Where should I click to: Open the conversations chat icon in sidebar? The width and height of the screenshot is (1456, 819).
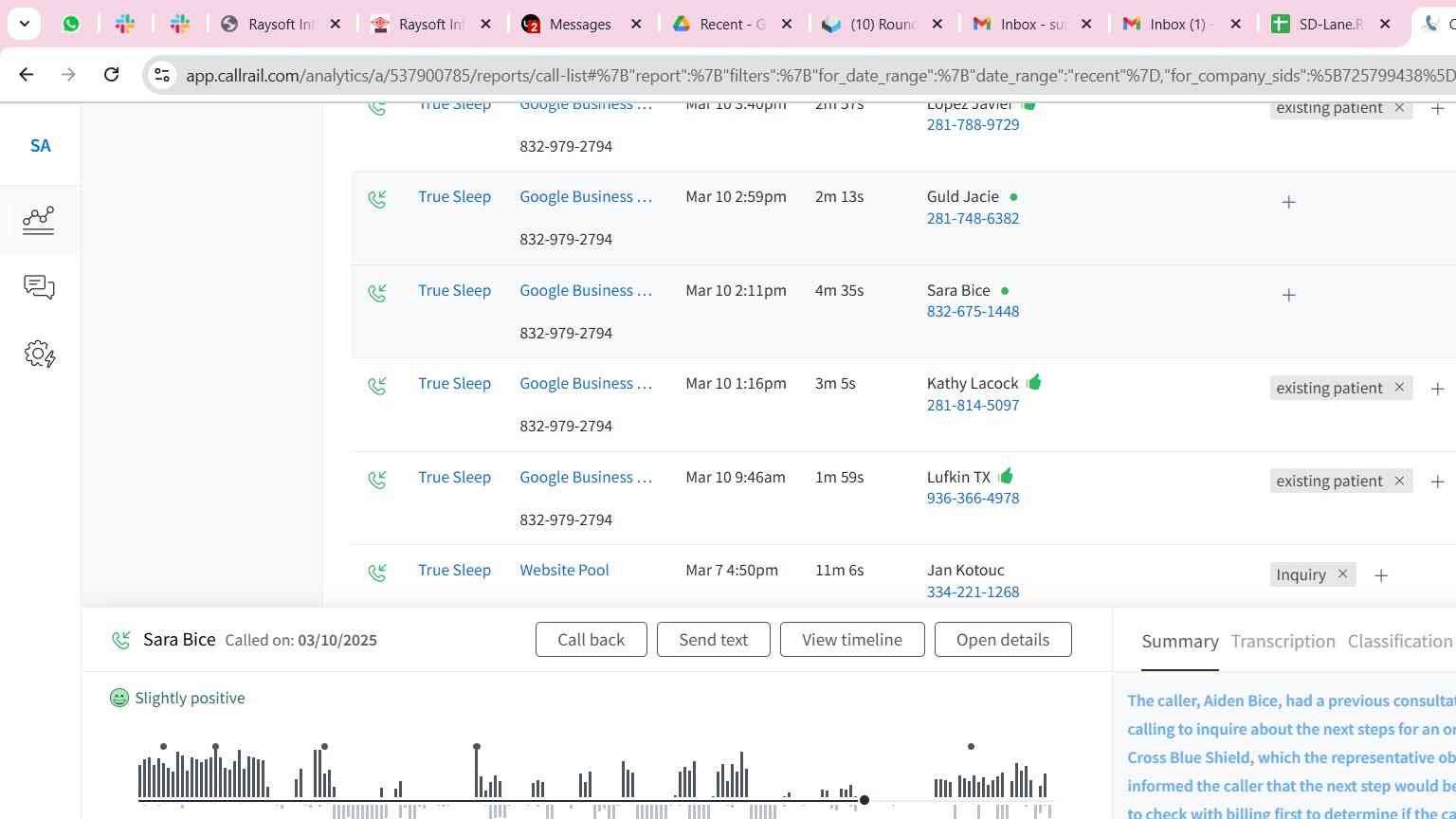coord(39,287)
